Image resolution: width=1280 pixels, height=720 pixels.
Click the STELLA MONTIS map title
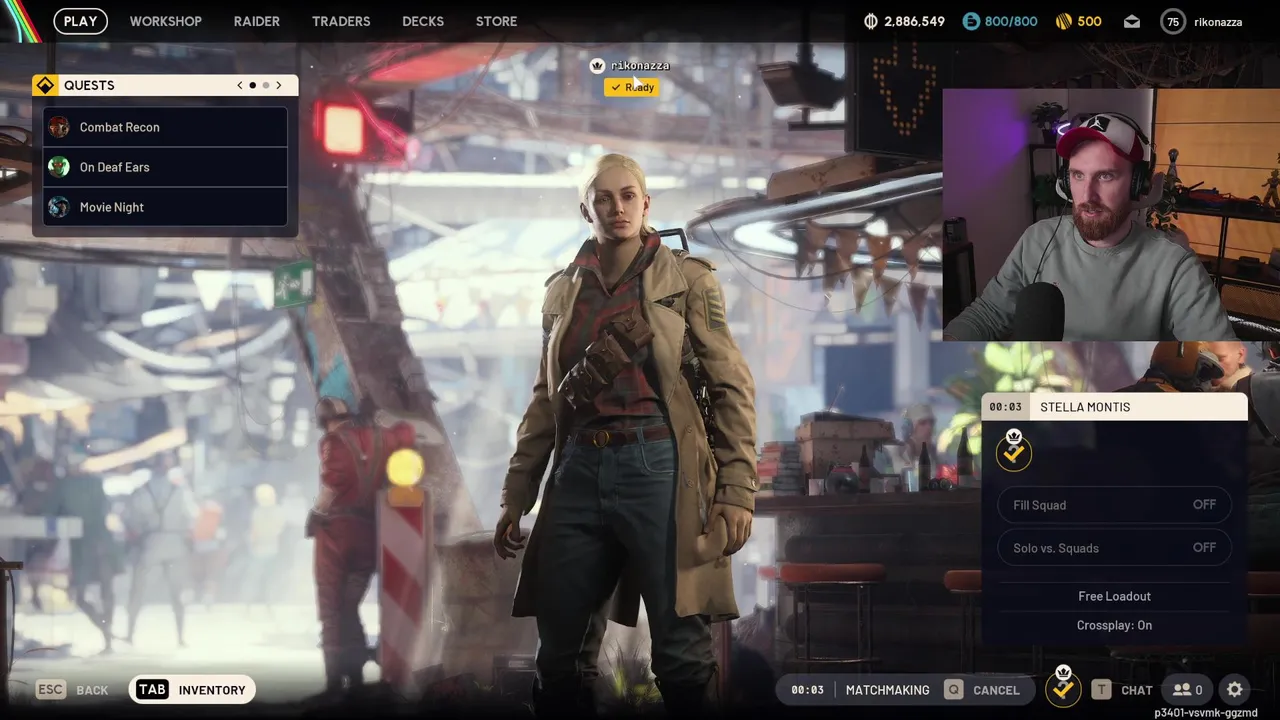[1085, 407]
